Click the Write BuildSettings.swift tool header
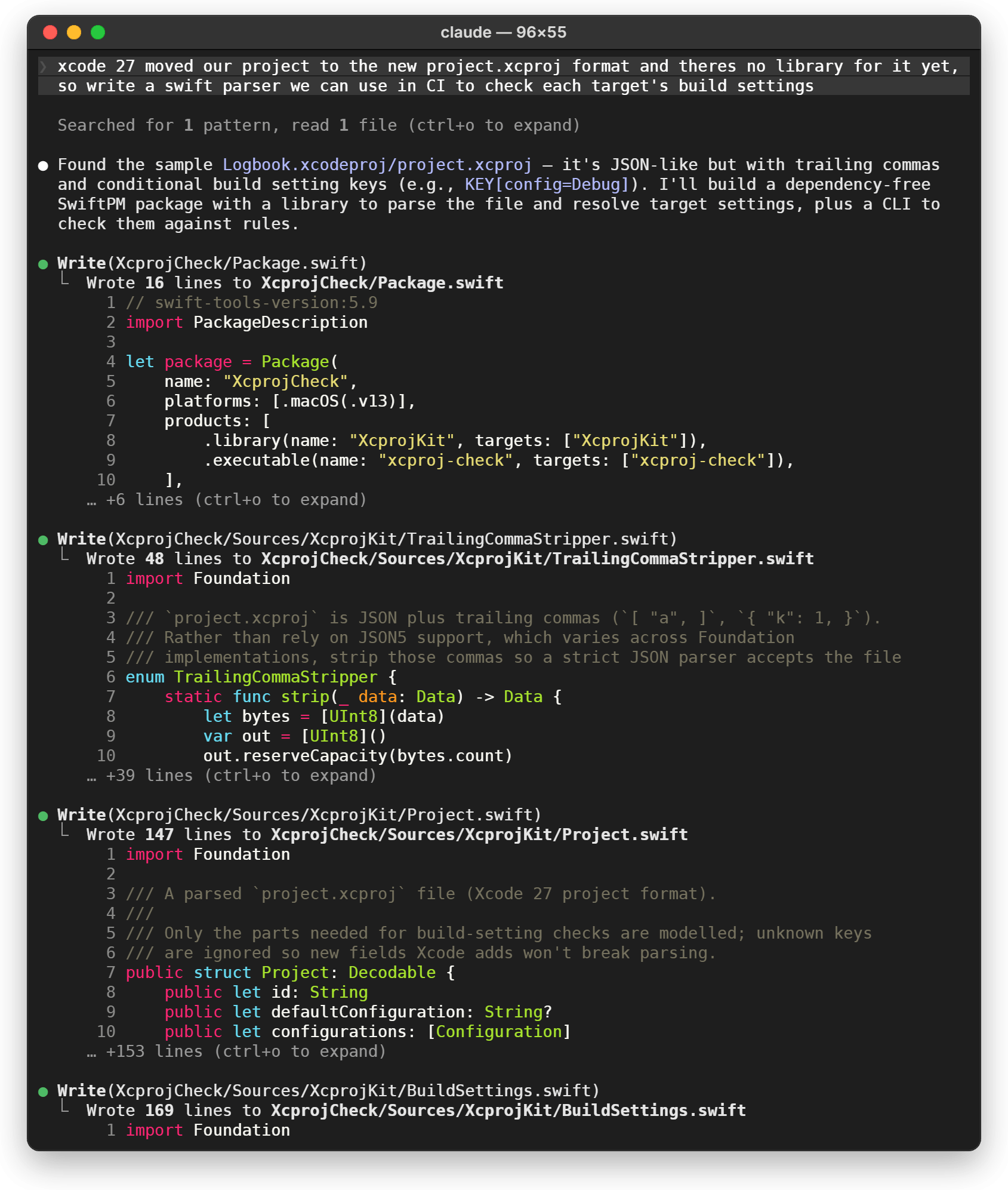The image size is (1008, 1190). coord(328,1091)
